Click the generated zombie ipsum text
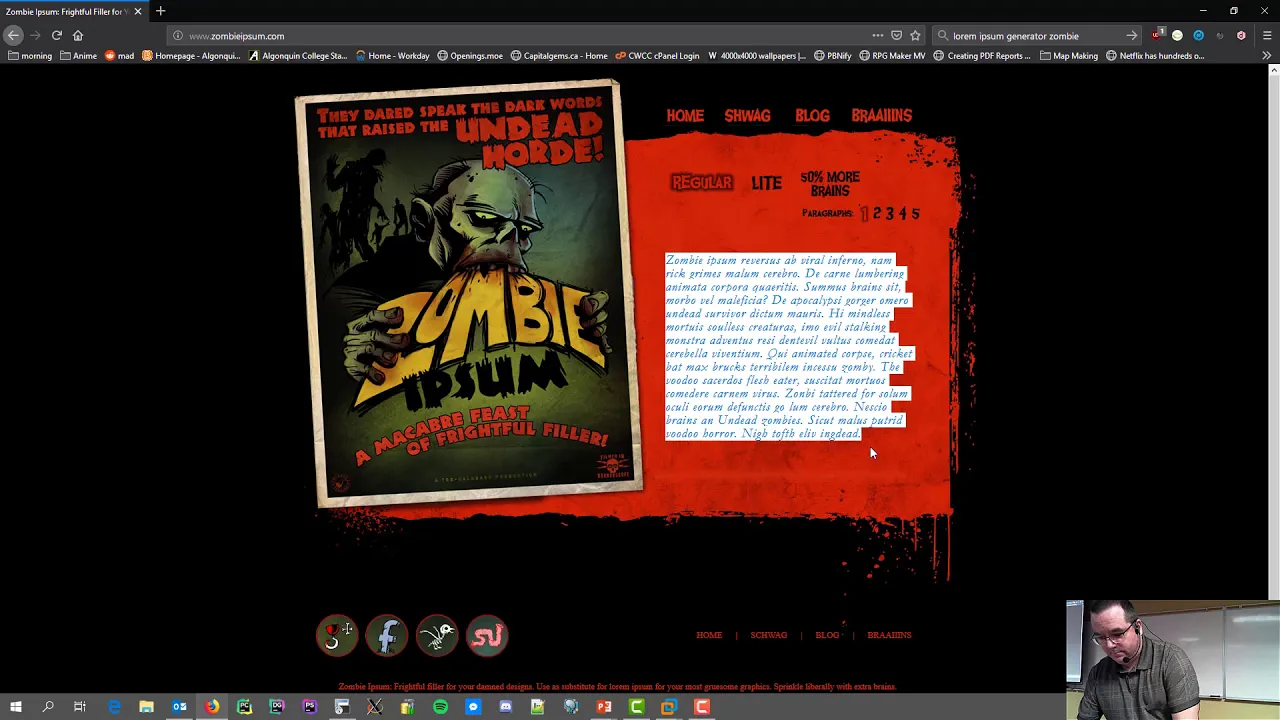 788,347
